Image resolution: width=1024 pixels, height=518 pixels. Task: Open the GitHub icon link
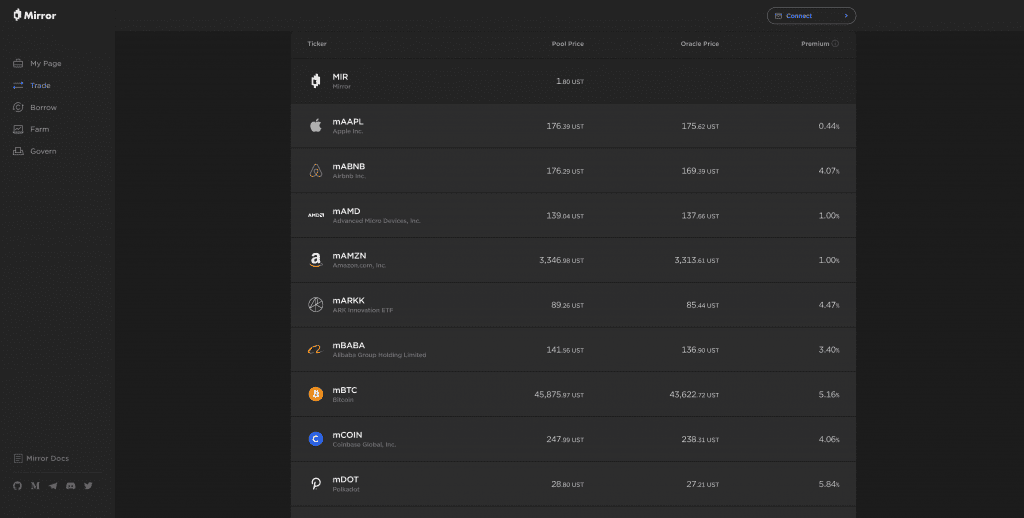[18, 486]
